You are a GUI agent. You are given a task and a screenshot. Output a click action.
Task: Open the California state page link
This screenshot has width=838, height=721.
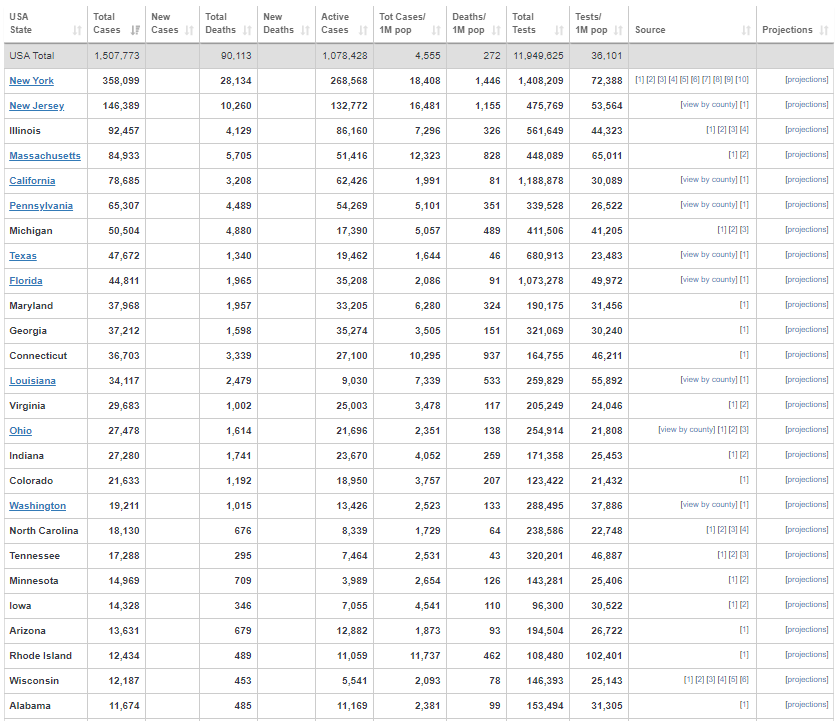pos(32,181)
